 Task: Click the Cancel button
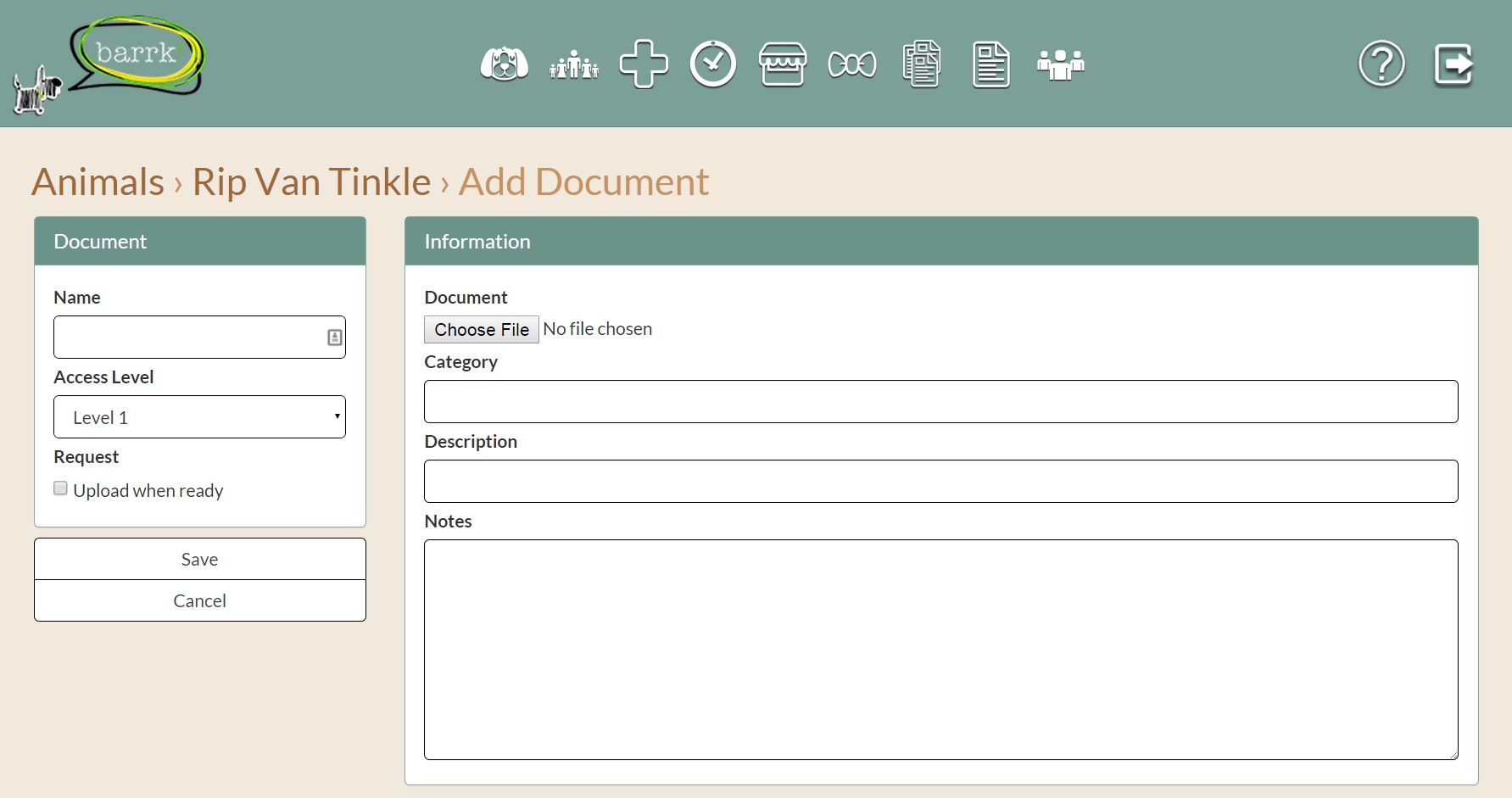(x=200, y=600)
